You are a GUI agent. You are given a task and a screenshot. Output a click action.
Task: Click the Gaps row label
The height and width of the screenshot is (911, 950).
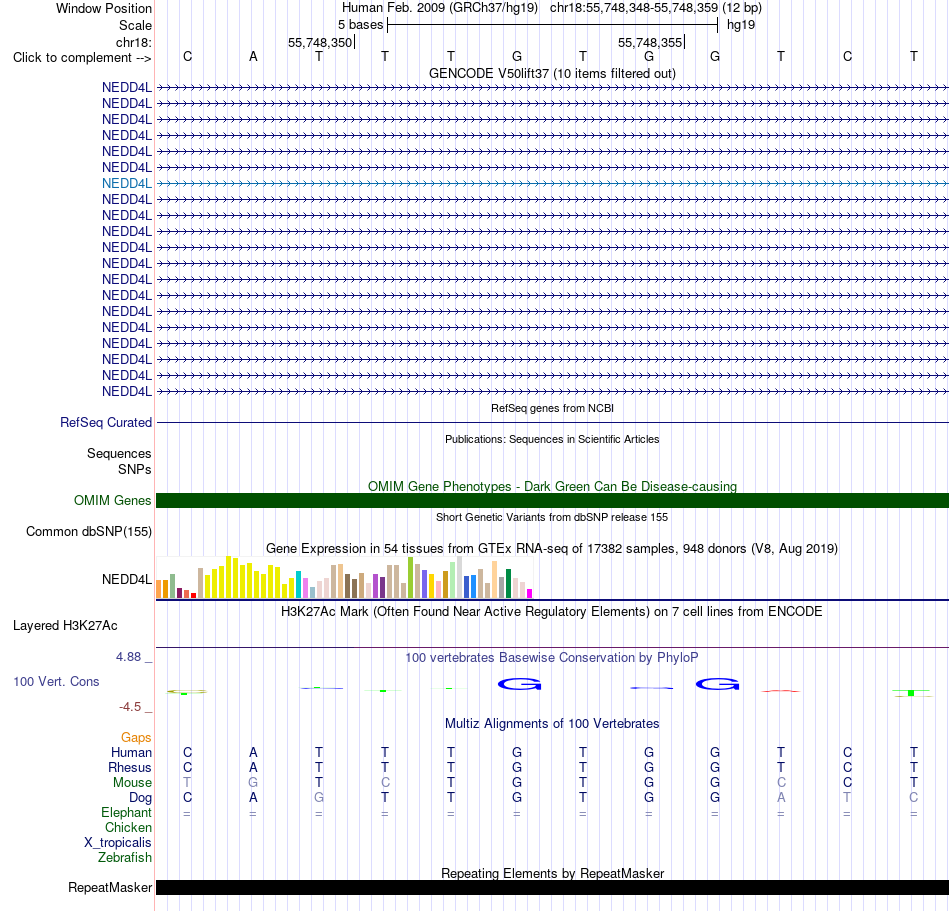click(x=136, y=737)
